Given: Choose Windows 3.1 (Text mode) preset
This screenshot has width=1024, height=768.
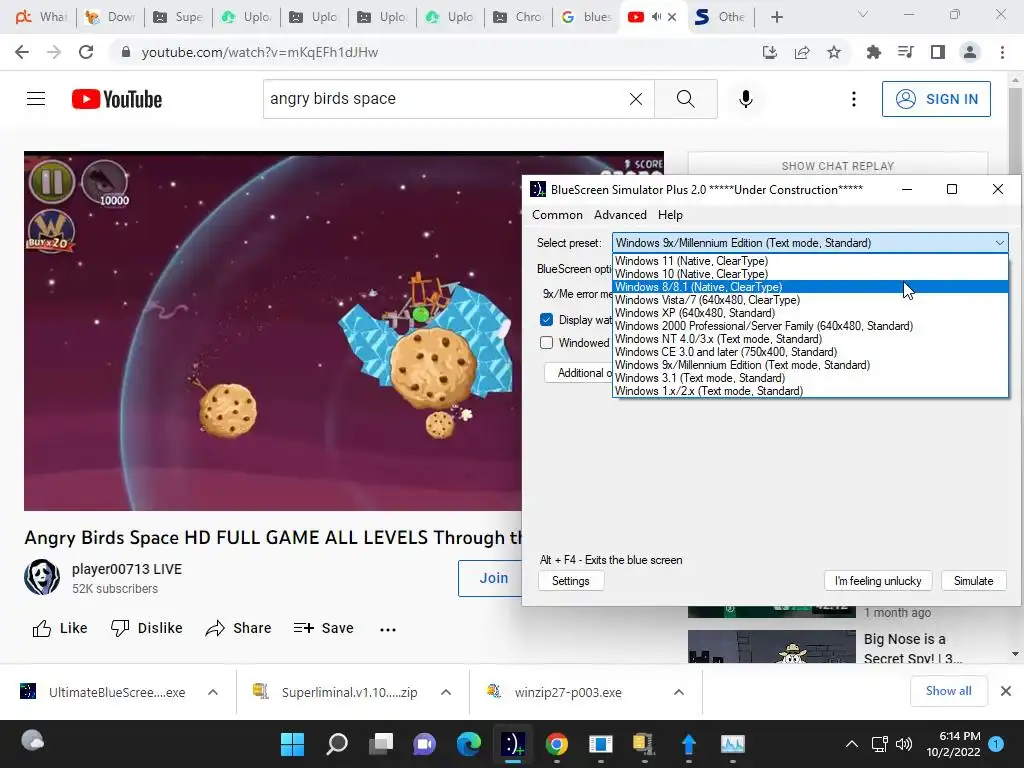Looking at the screenshot, I should coord(810,378).
